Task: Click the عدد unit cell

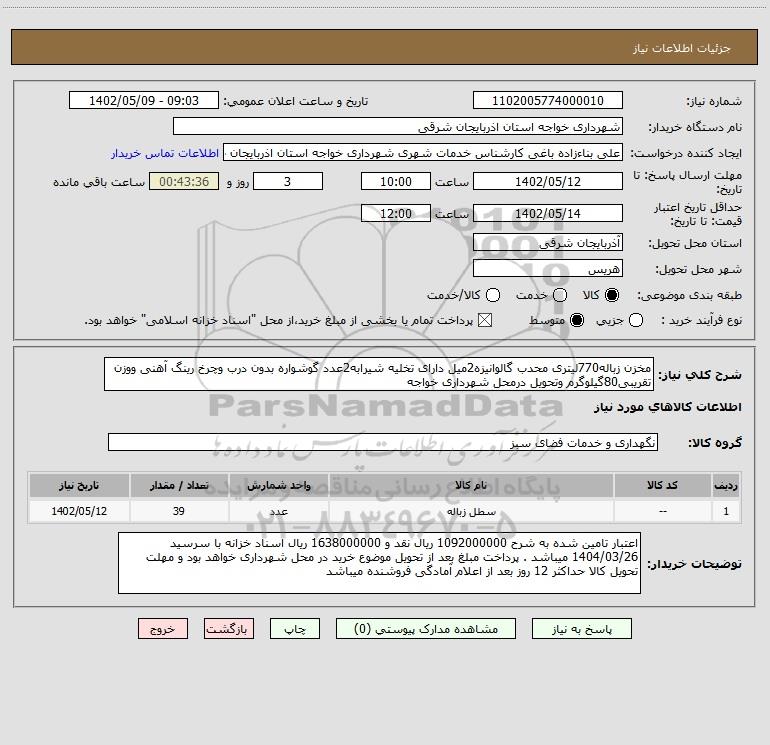Action: [x=278, y=511]
